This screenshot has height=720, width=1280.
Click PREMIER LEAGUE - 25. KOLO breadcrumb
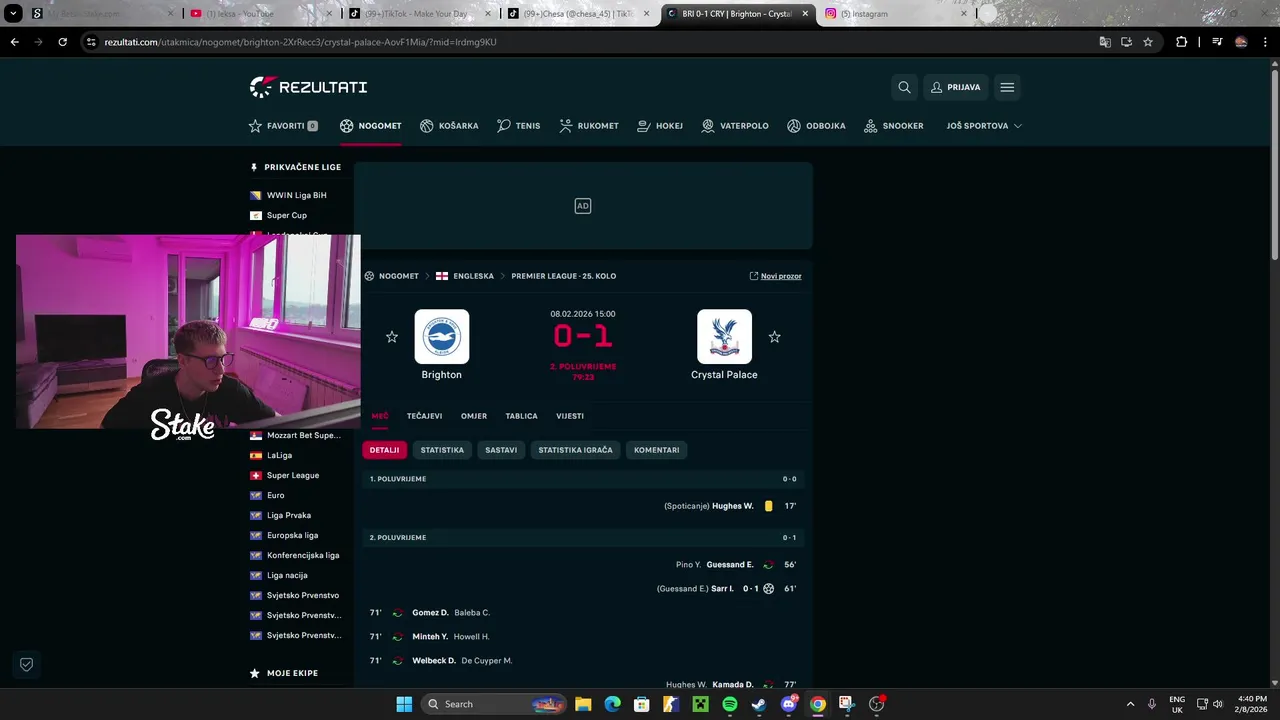point(564,276)
